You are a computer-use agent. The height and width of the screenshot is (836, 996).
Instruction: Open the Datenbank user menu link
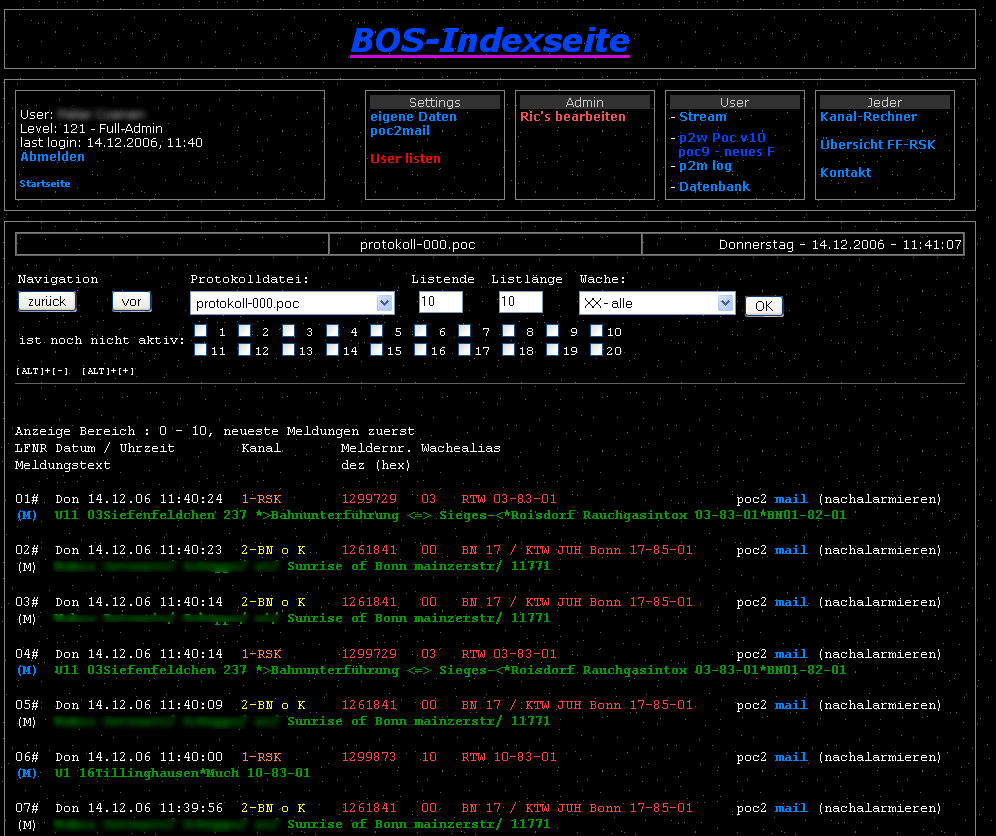pos(714,187)
